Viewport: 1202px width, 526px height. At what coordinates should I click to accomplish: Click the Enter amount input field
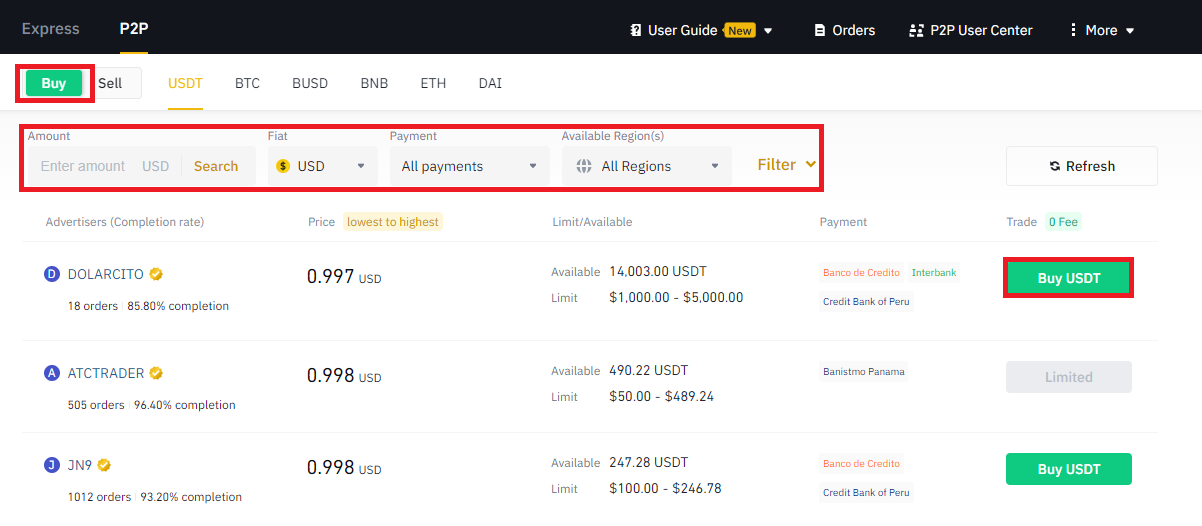(x=83, y=166)
